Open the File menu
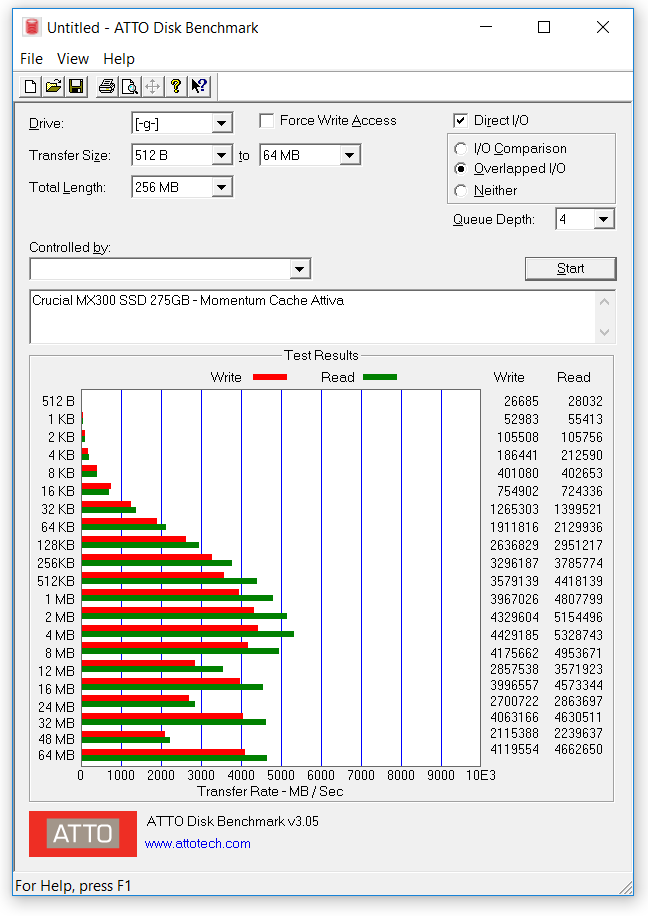 [x=32, y=59]
